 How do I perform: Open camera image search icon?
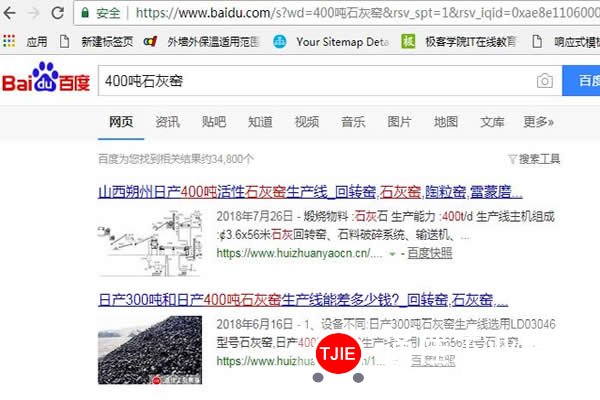[x=545, y=81]
